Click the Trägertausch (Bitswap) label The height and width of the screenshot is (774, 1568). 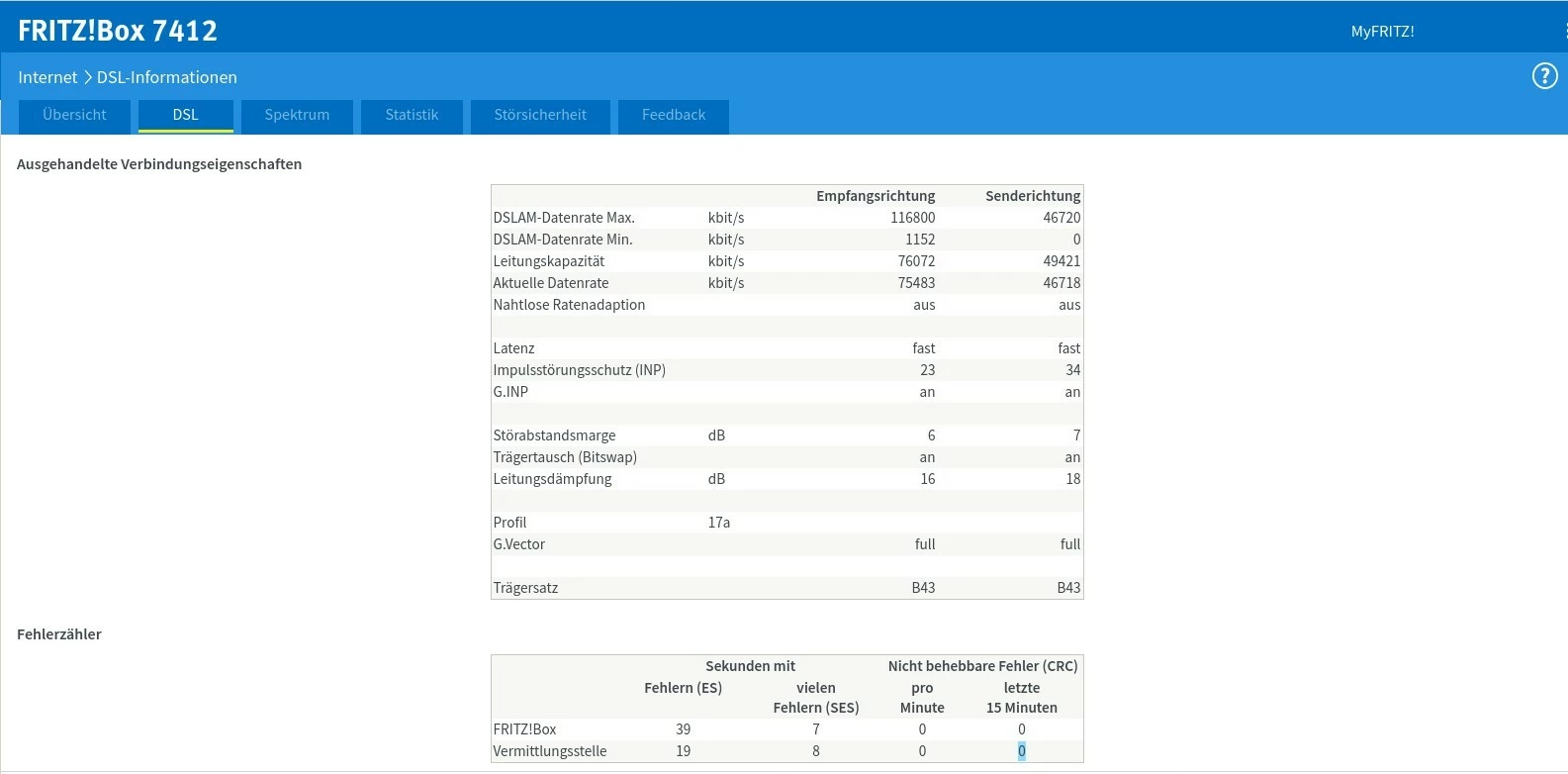[565, 457]
